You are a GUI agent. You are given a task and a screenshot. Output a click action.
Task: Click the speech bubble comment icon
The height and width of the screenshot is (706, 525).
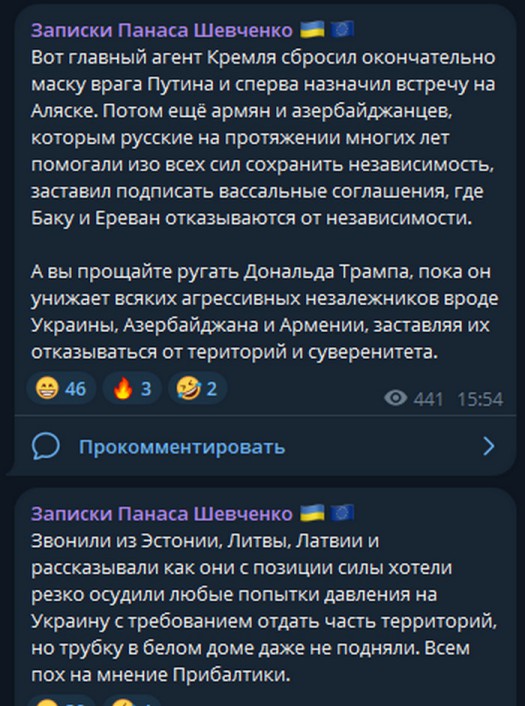[x=45, y=446]
